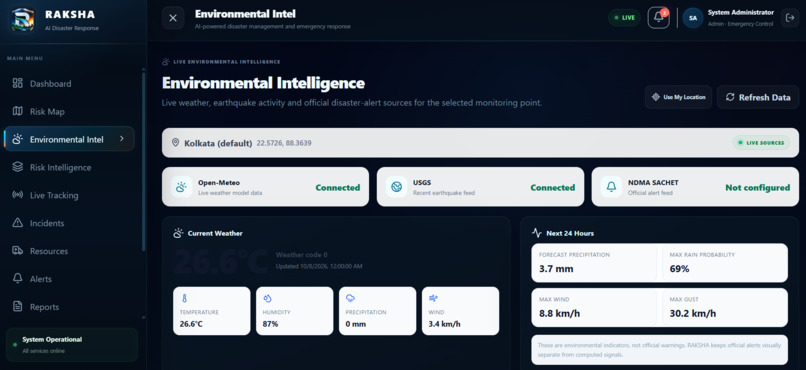Image resolution: width=806 pixels, height=370 pixels.
Task: Click Wind value 3.4 km/h
Action: pos(445,324)
